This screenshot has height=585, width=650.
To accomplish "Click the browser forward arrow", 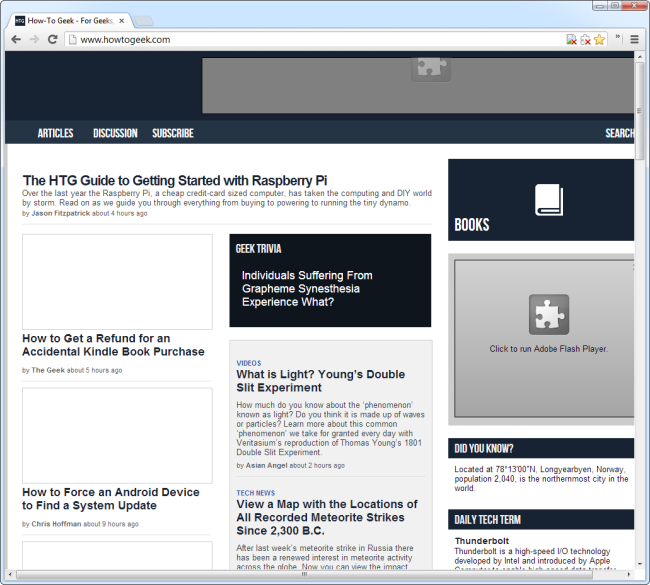I will (34, 39).
